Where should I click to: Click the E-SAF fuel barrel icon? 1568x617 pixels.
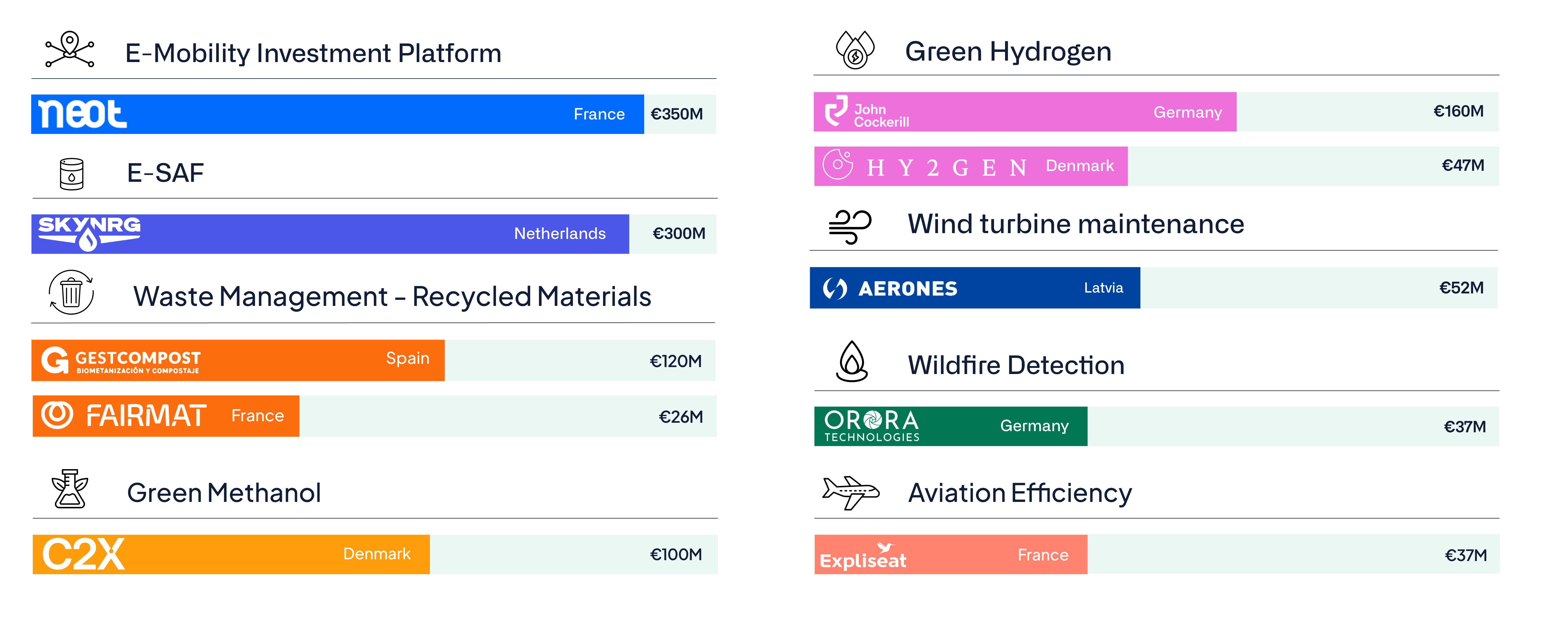(72, 174)
